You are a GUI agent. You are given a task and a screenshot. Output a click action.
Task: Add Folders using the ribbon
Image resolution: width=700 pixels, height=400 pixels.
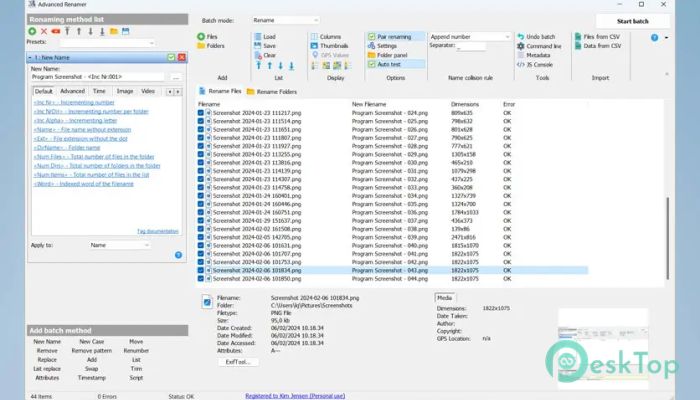click(x=211, y=46)
